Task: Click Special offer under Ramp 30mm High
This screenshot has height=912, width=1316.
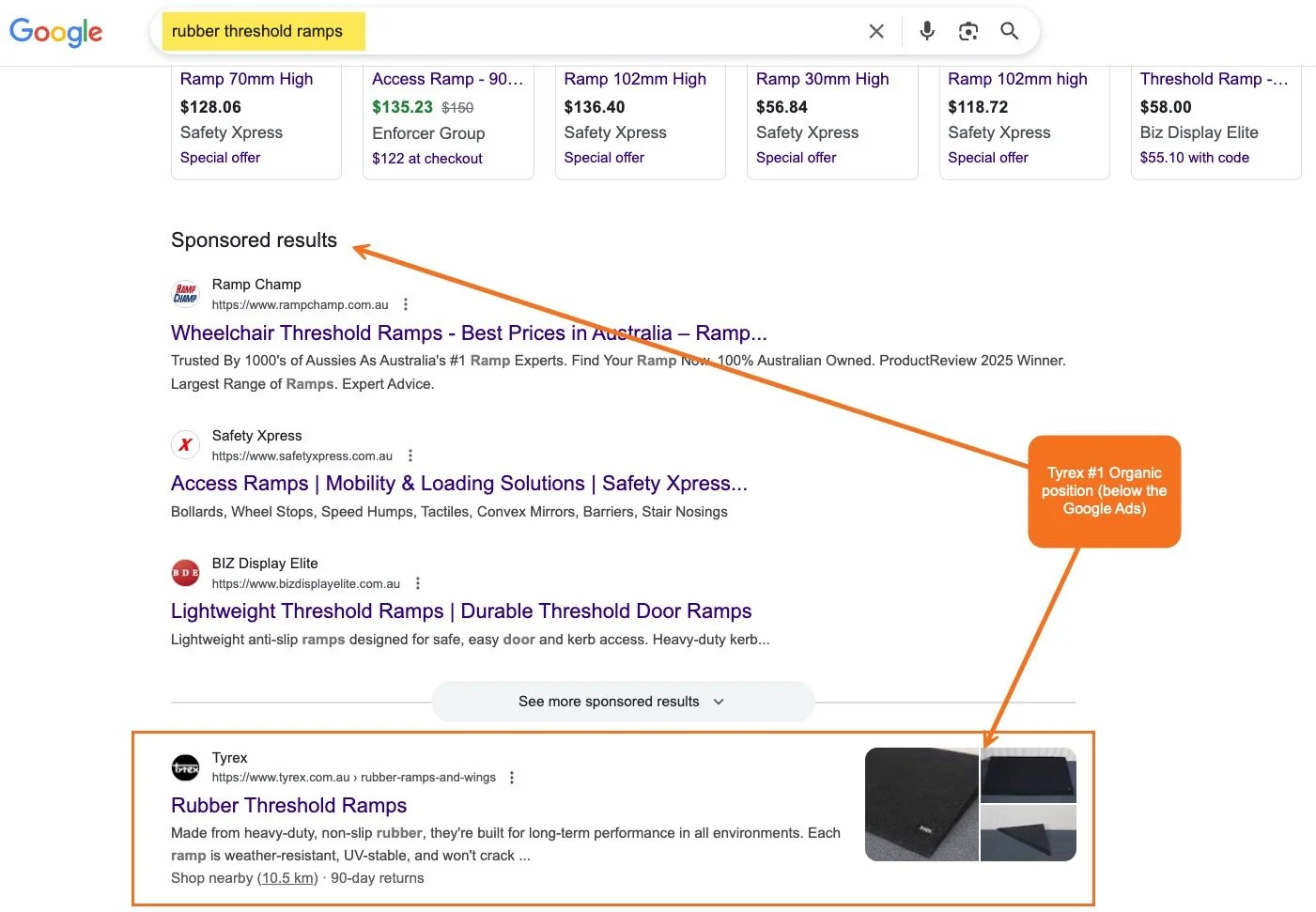Action: [796, 158]
